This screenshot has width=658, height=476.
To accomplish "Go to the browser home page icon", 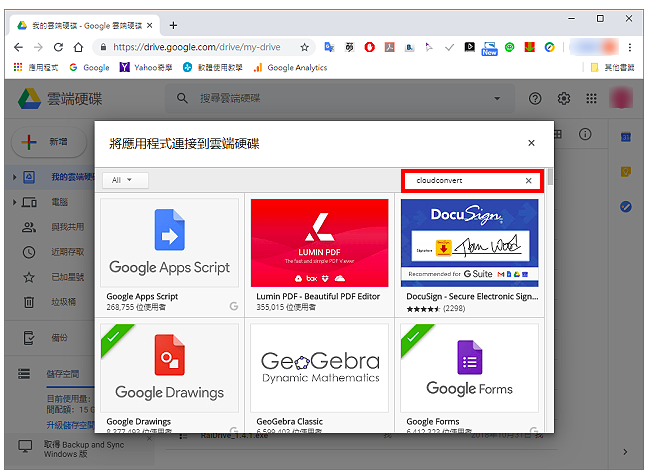I will tap(78, 47).
